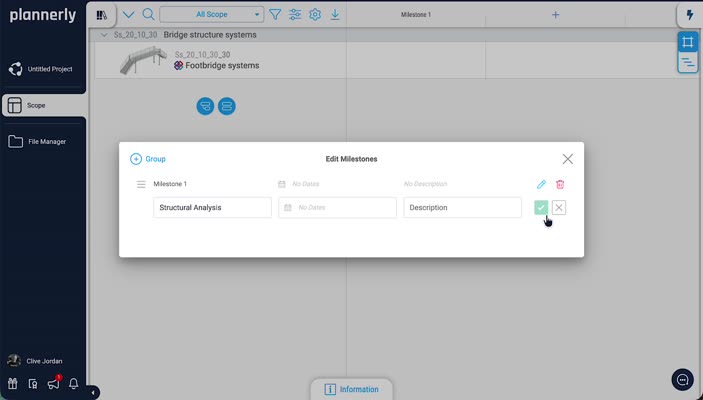
Task: Add a Group in Edit Milestones
Action: coord(148,159)
